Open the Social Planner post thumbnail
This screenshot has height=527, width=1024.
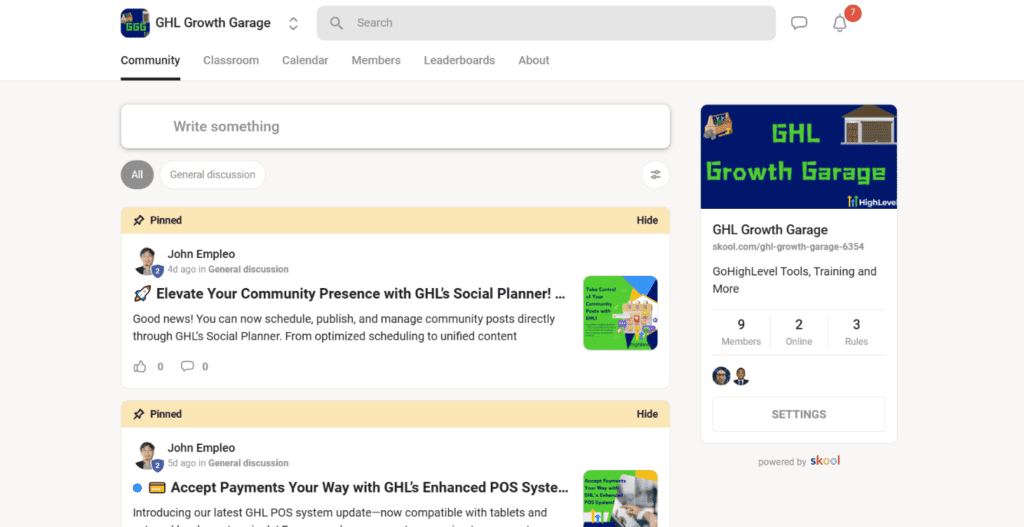pyautogui.click(x=620, y=313)
